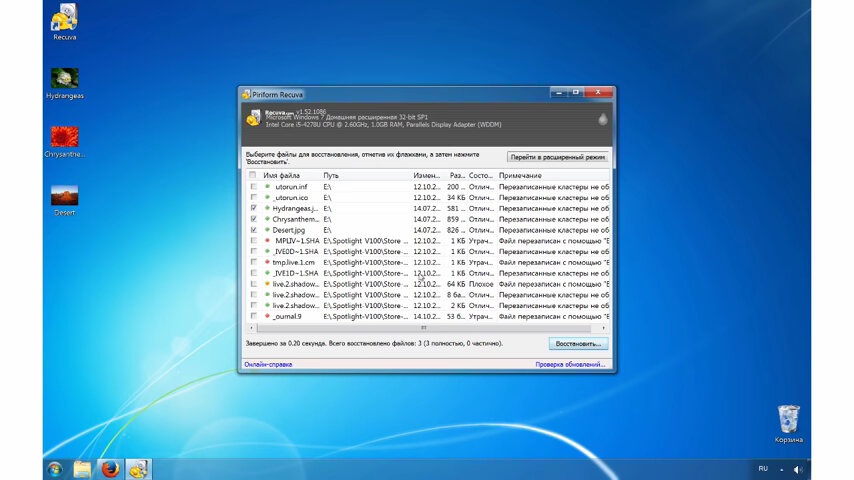This screenshot has width=854, height=480.
Task: Click green status dot of _utorun.inf
Action: (267, 186)
